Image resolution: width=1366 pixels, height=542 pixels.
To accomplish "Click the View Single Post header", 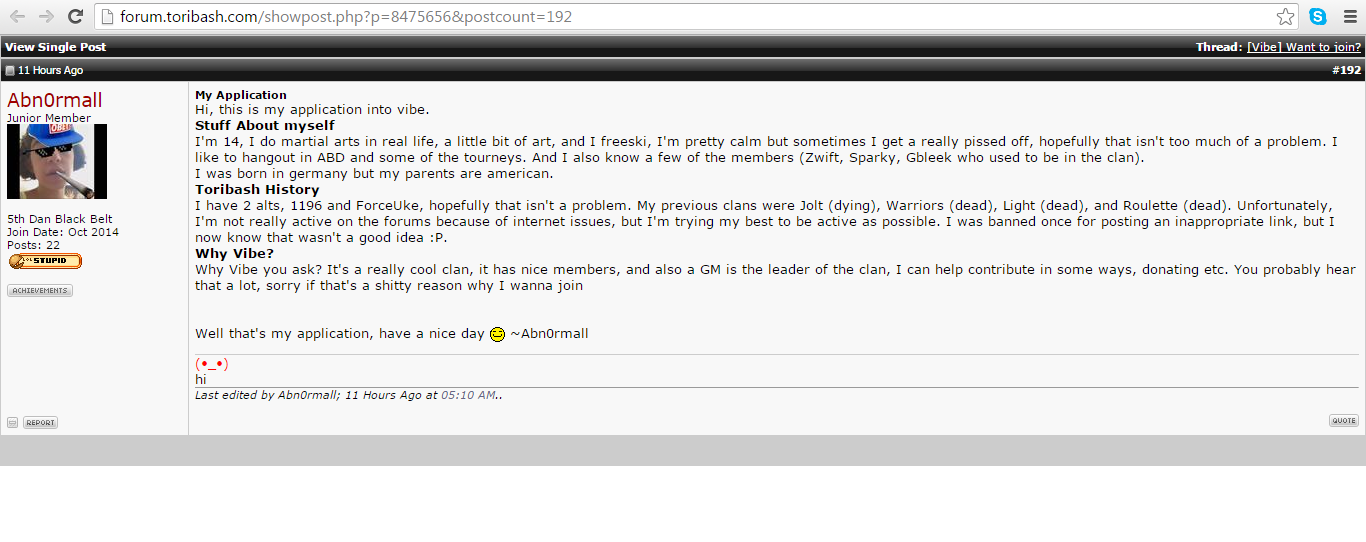I will [x=55, y=47].
